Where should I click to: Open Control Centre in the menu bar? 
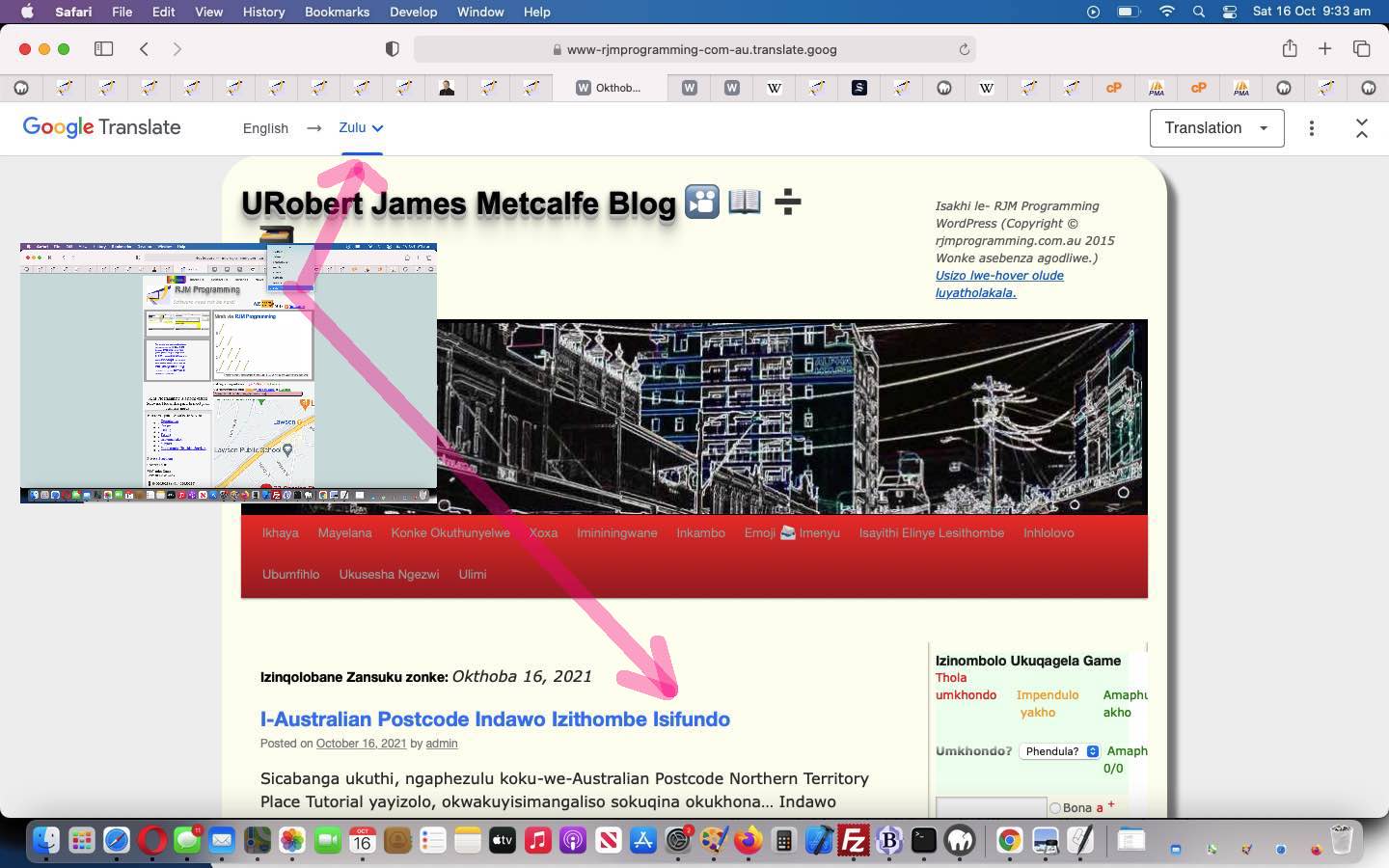click(x=1230, y=12)
